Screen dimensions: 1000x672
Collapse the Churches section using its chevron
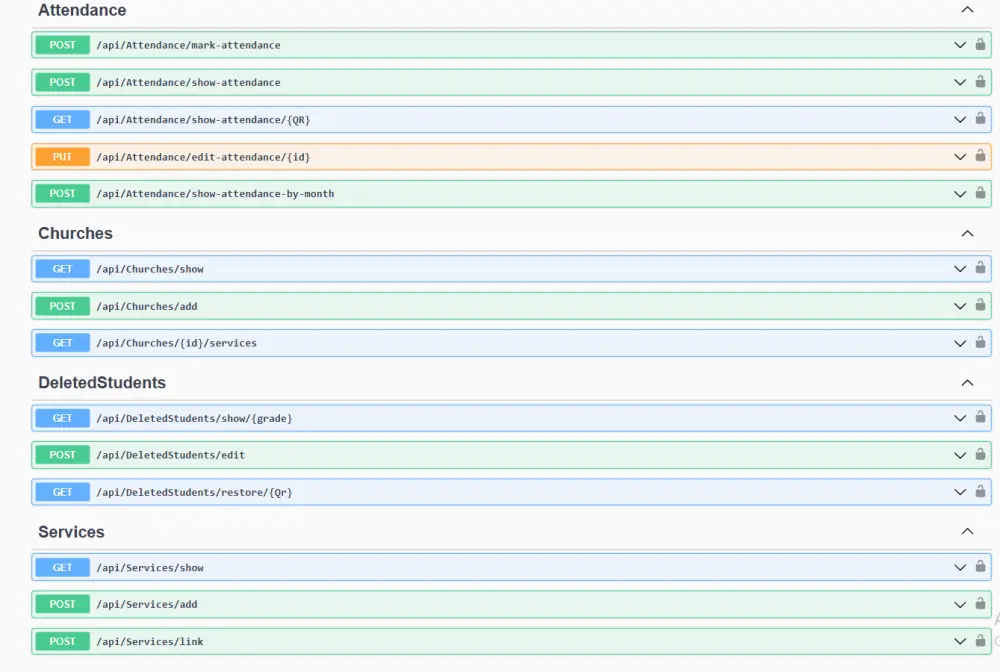967,233
